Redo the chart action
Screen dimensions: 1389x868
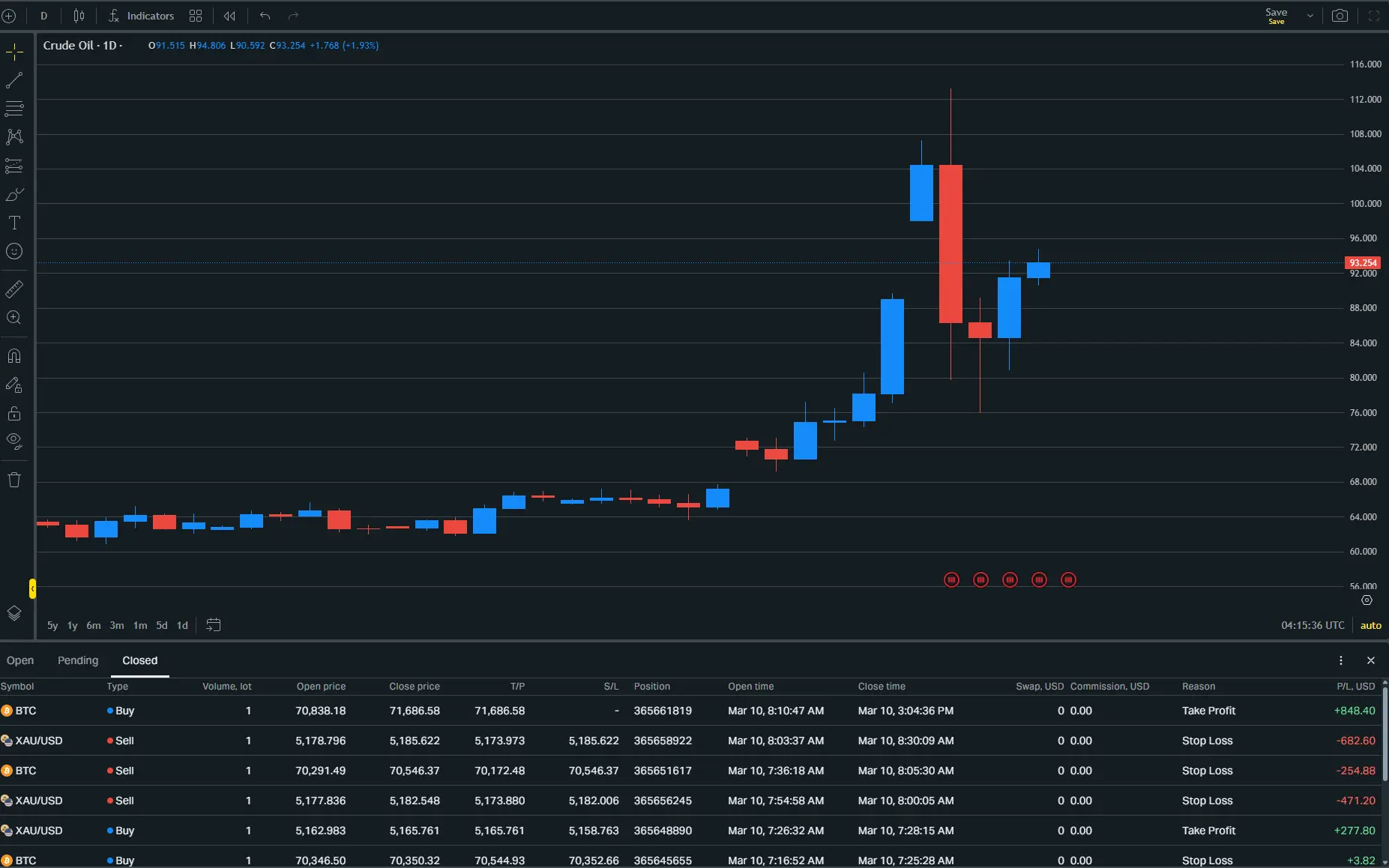pyautogui.click(x=293, y=16)
